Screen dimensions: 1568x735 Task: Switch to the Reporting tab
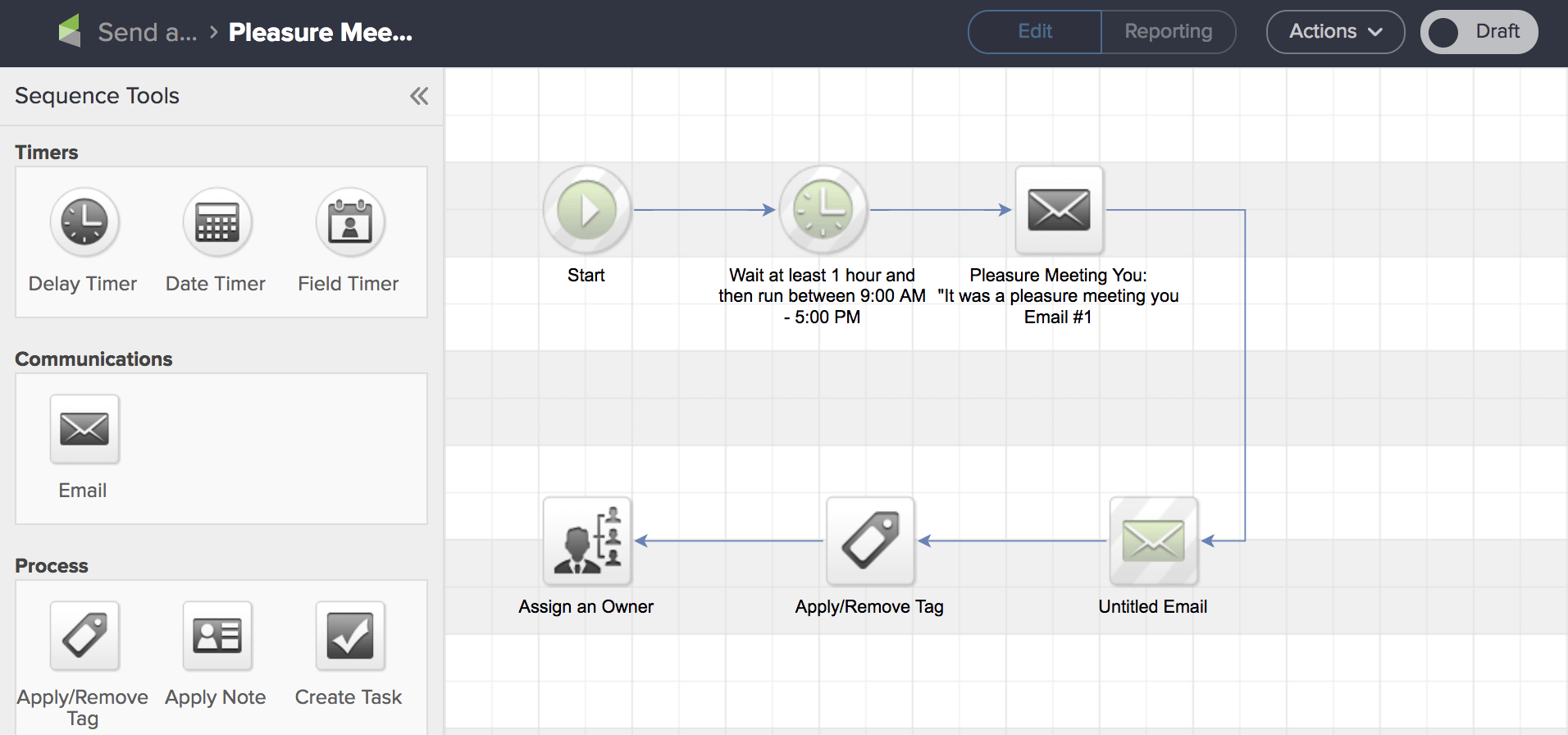click(1168, 32)
